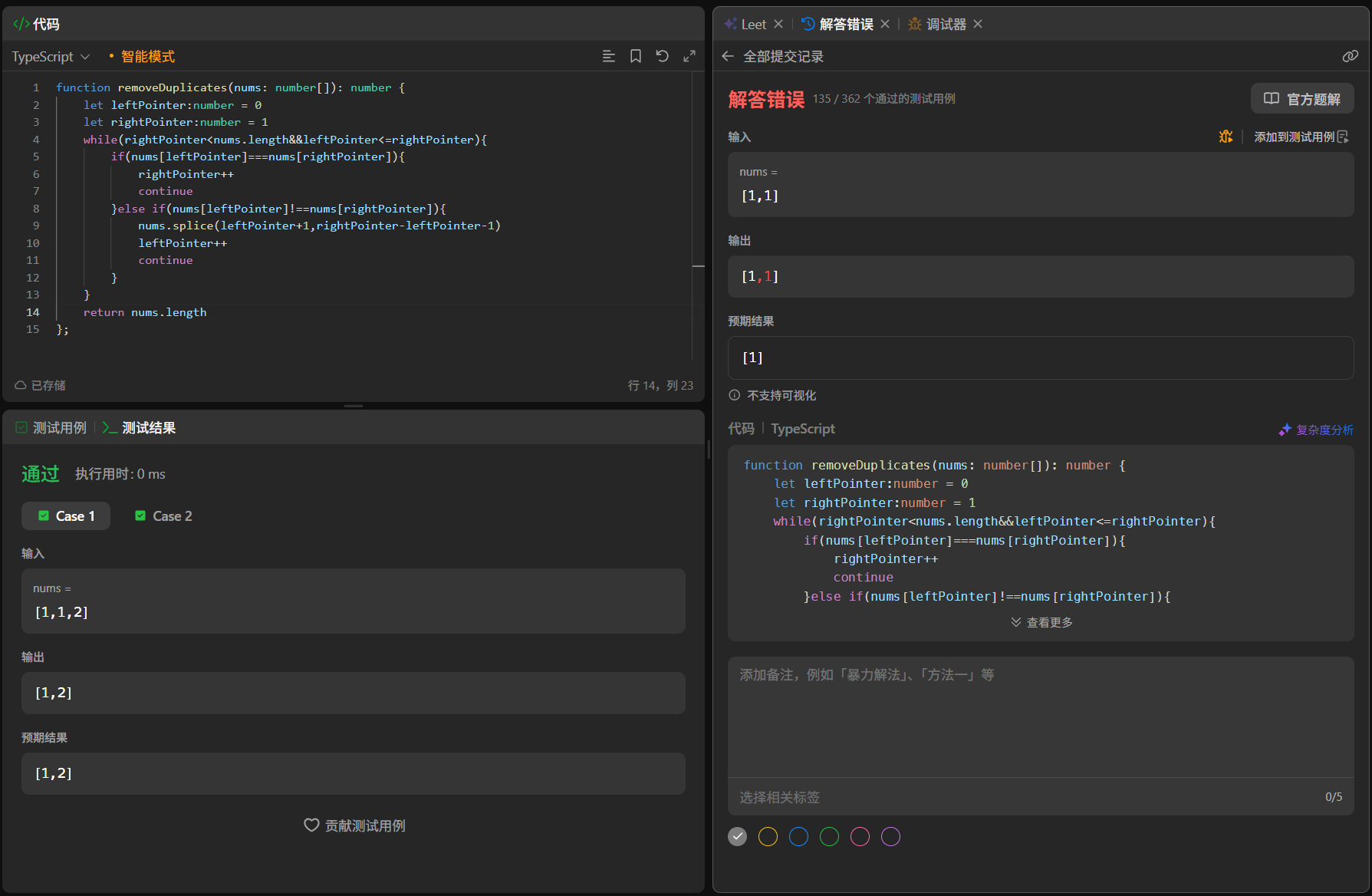The height and width of the screenshot is (896, 1372).
Task: Select Case 1 test case
Action: (x=66, y=516)
